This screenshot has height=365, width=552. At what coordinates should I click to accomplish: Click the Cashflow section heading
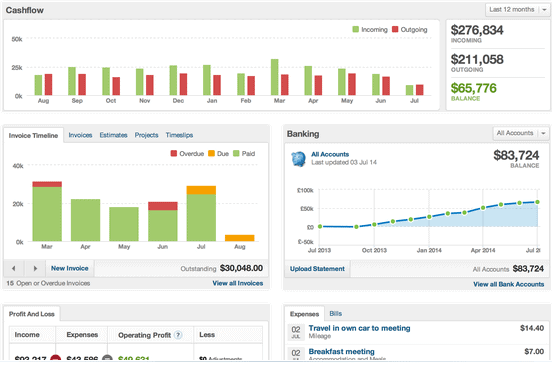point(25,10)
